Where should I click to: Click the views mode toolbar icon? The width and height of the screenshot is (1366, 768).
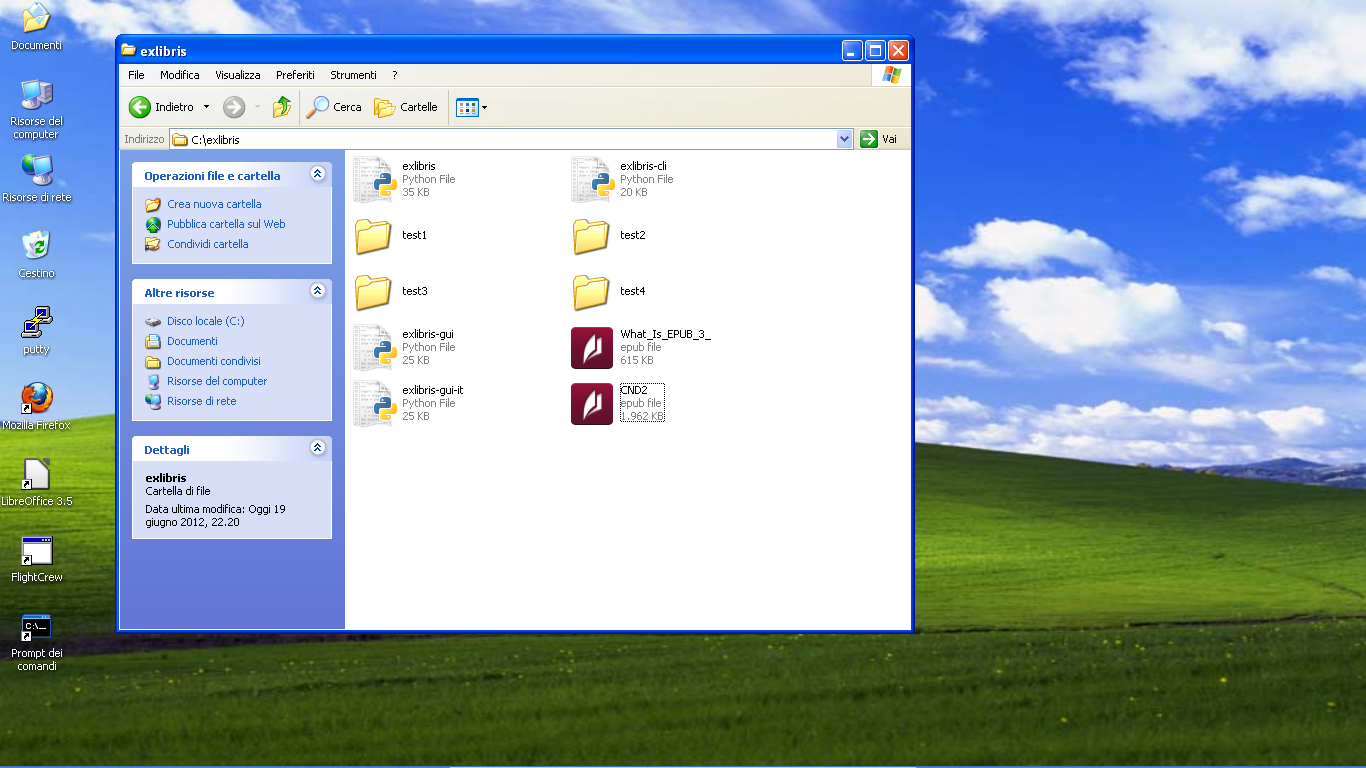coord(467,107)
